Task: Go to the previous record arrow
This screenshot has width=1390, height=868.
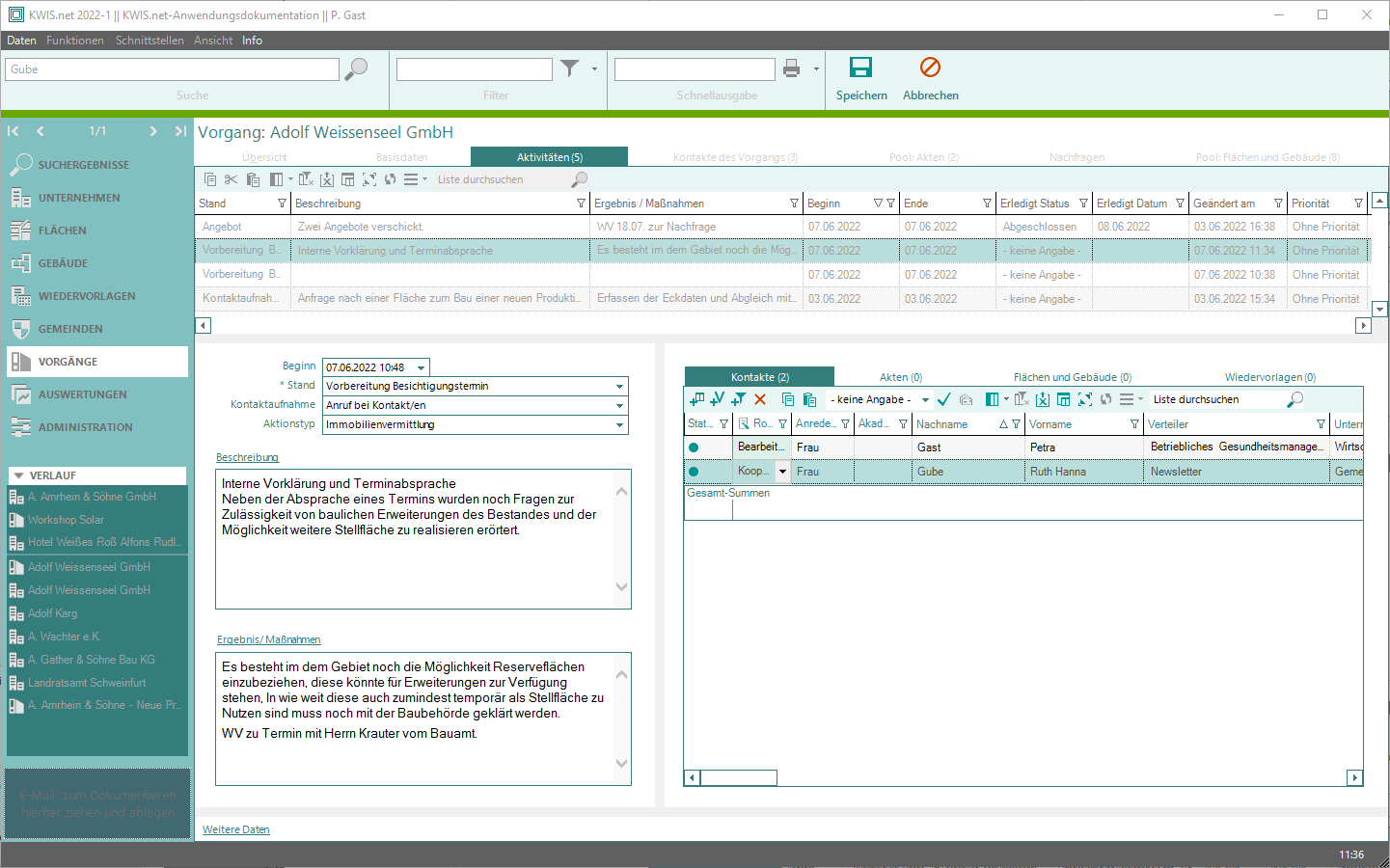Action: 41,131
